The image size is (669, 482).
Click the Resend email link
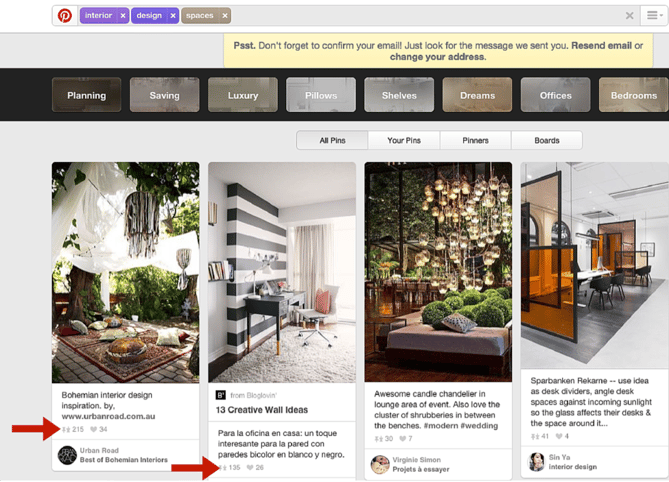(602, 46)
